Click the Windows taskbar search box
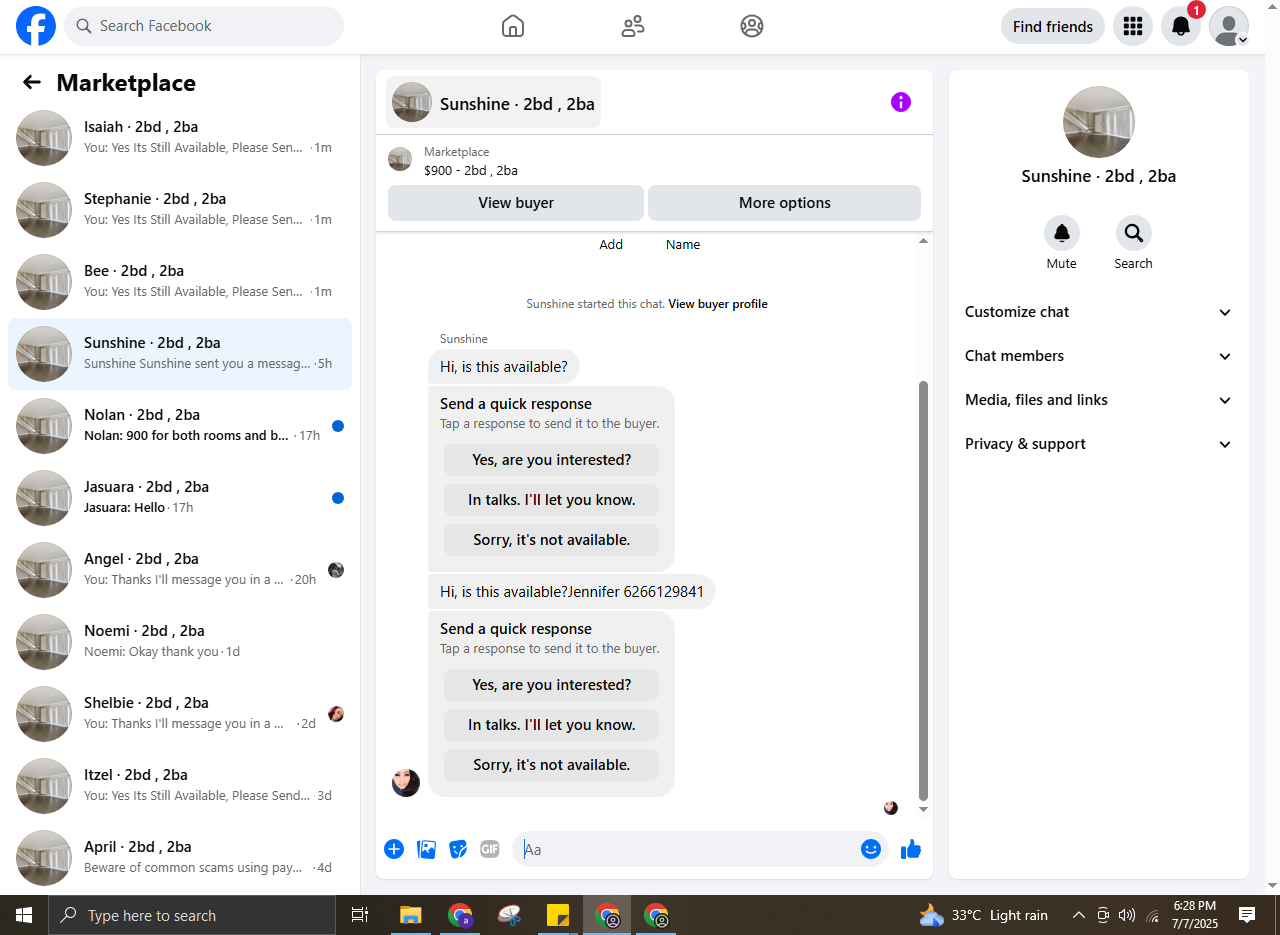 point(192,915)
